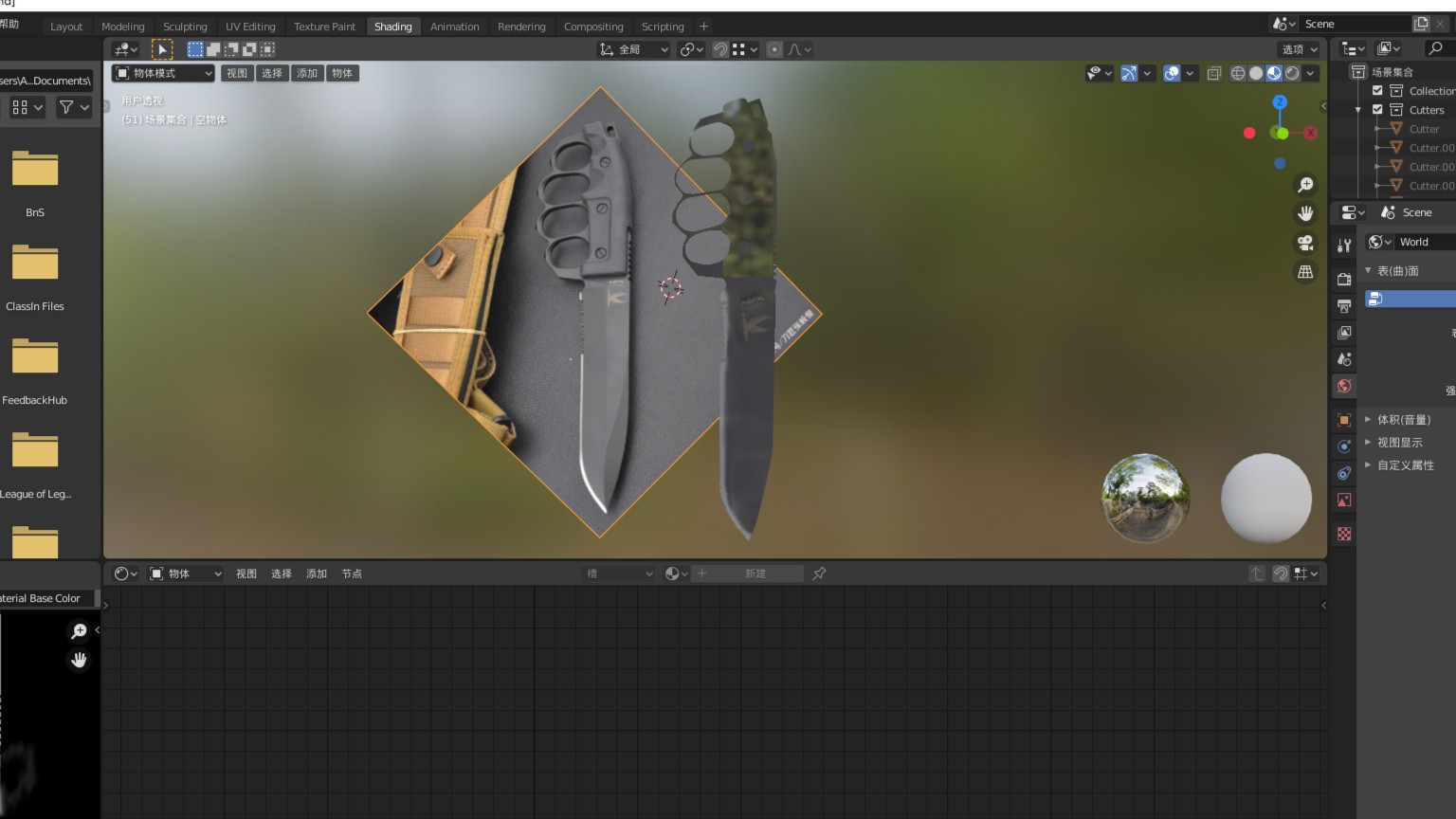Switch to wireframe viewport shading
Screen dimensions: 1456x819
(x=1238, y=73)
